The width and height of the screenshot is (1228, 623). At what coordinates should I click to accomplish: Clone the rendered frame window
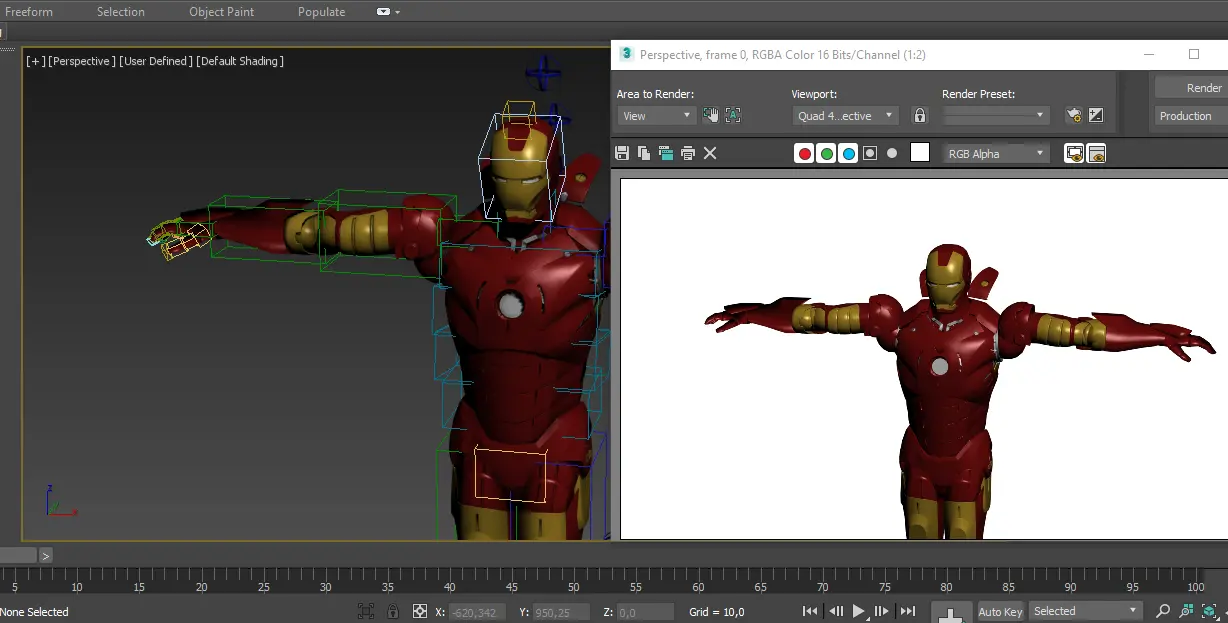click(x=666, y=153)
